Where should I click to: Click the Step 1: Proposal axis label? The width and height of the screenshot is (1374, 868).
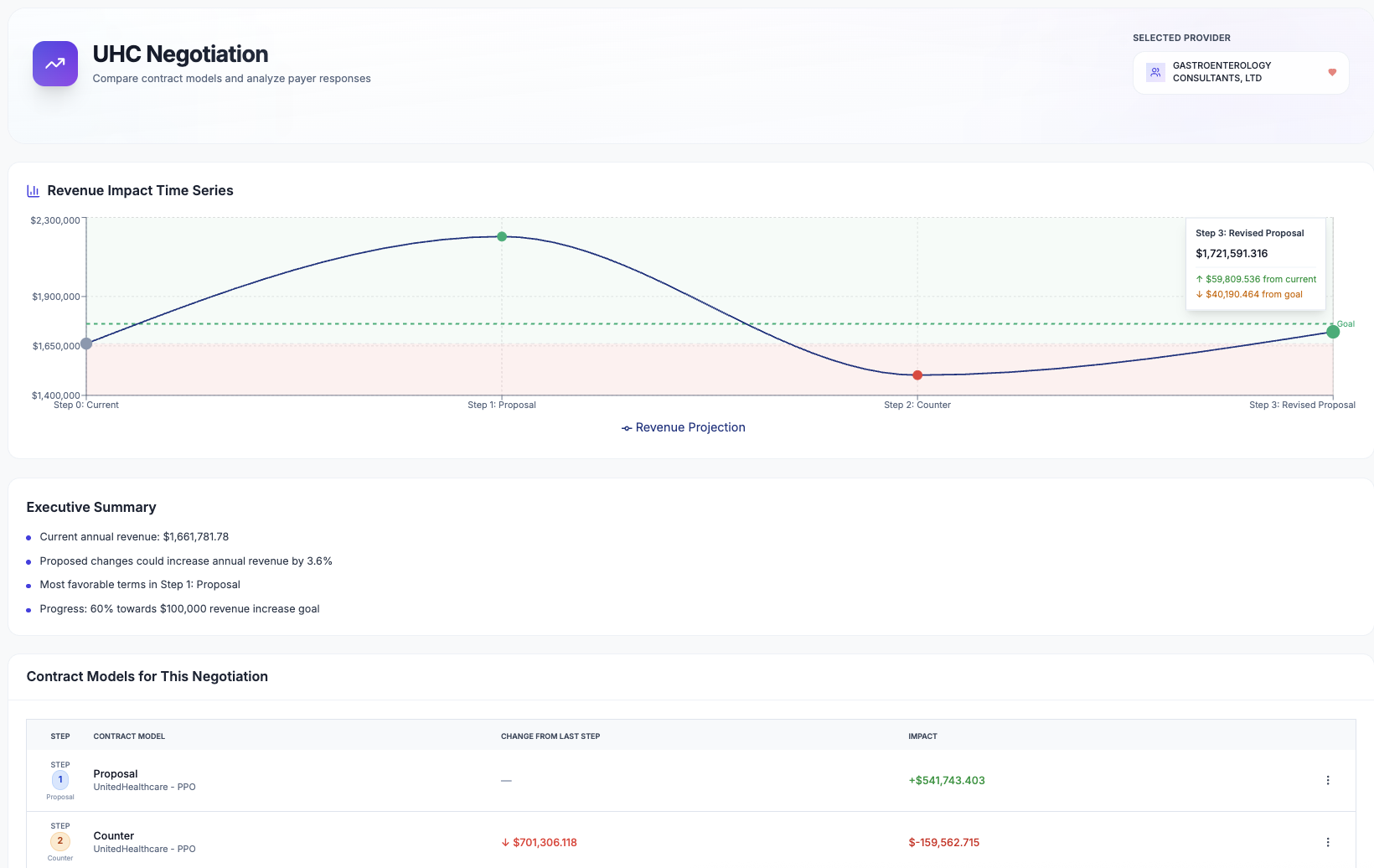point(502,405)
